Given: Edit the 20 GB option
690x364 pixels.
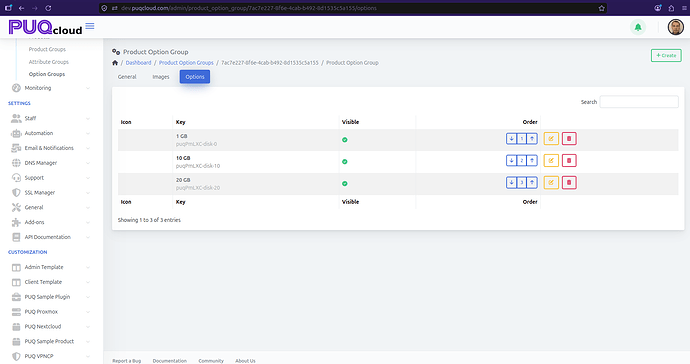Looking at the screenshot, I should pos(551,182).
